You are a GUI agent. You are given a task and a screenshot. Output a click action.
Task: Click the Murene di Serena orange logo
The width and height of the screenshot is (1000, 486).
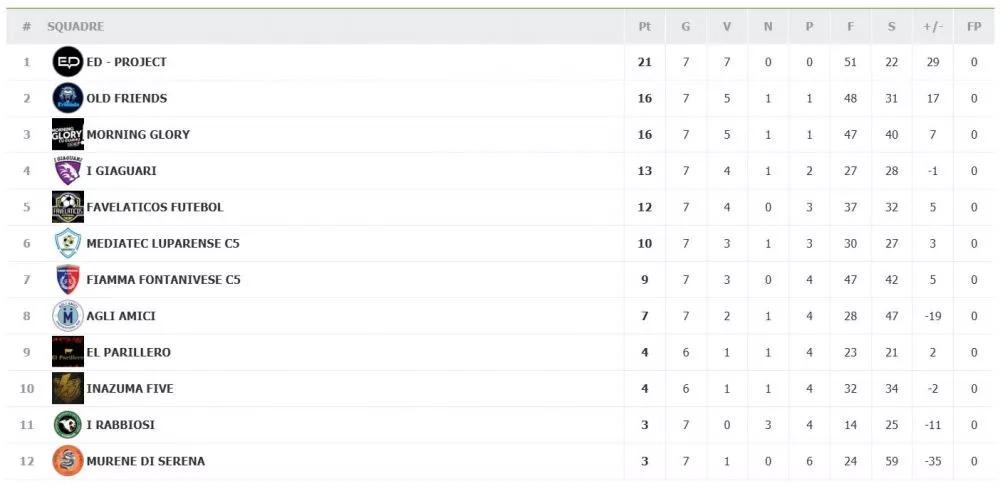(x=68, y=460)
